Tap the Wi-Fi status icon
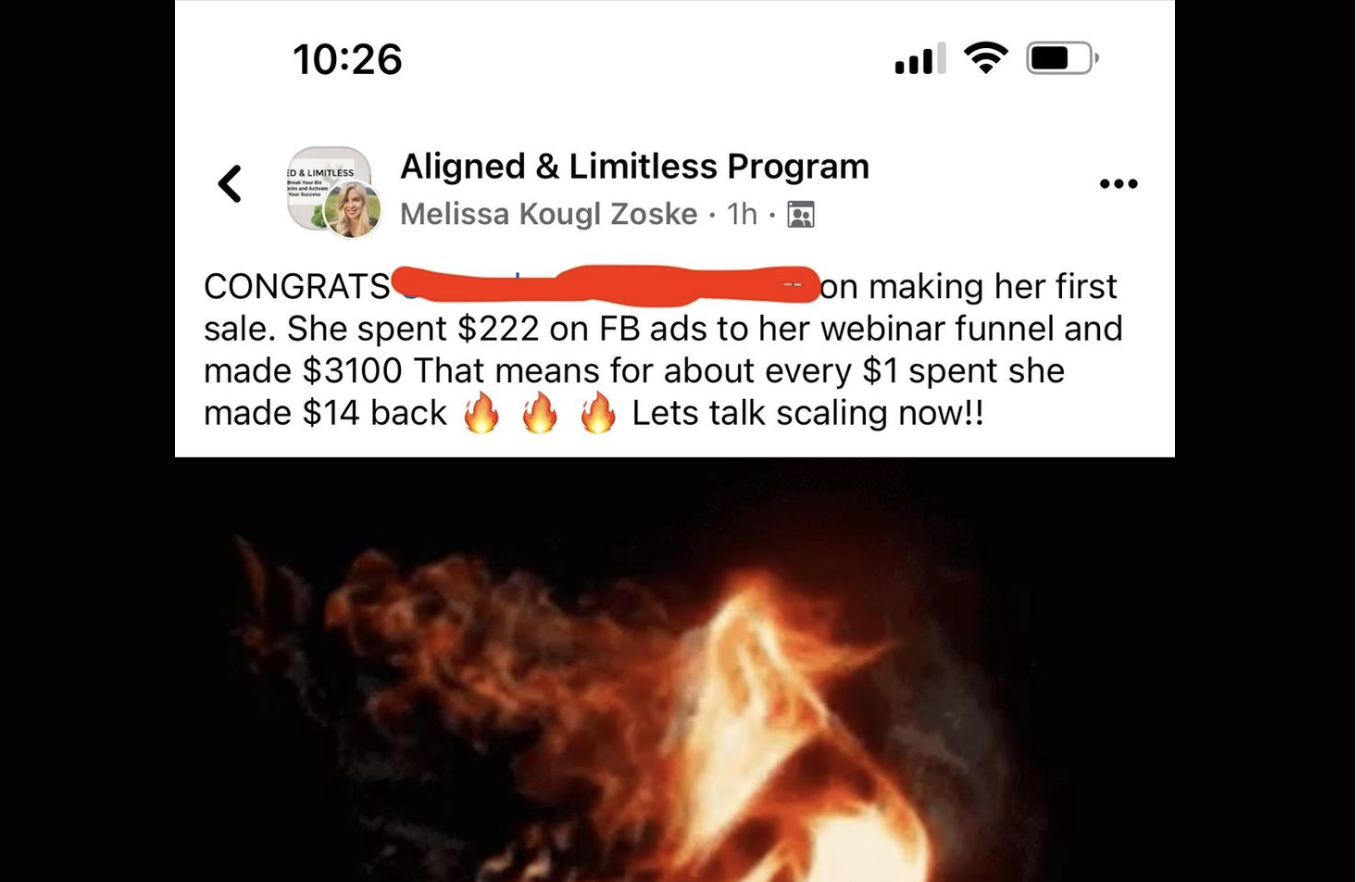 point(987,59)
